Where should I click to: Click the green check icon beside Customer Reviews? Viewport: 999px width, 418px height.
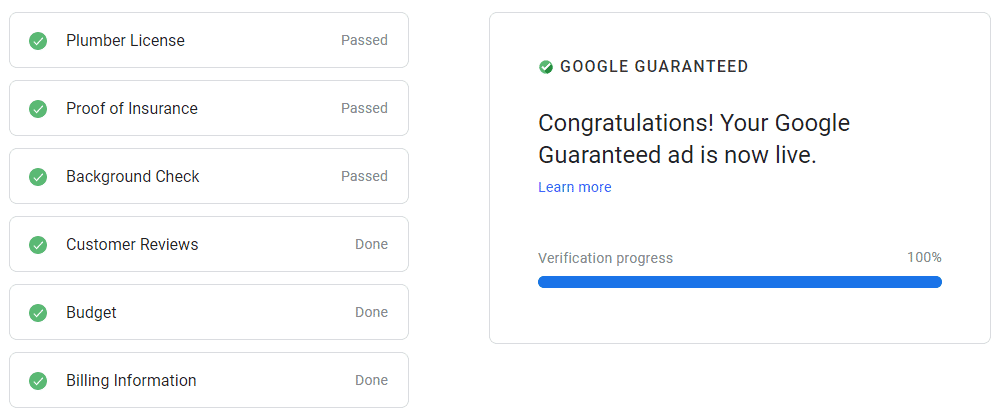pyautogui.click(x=38, y=245)
